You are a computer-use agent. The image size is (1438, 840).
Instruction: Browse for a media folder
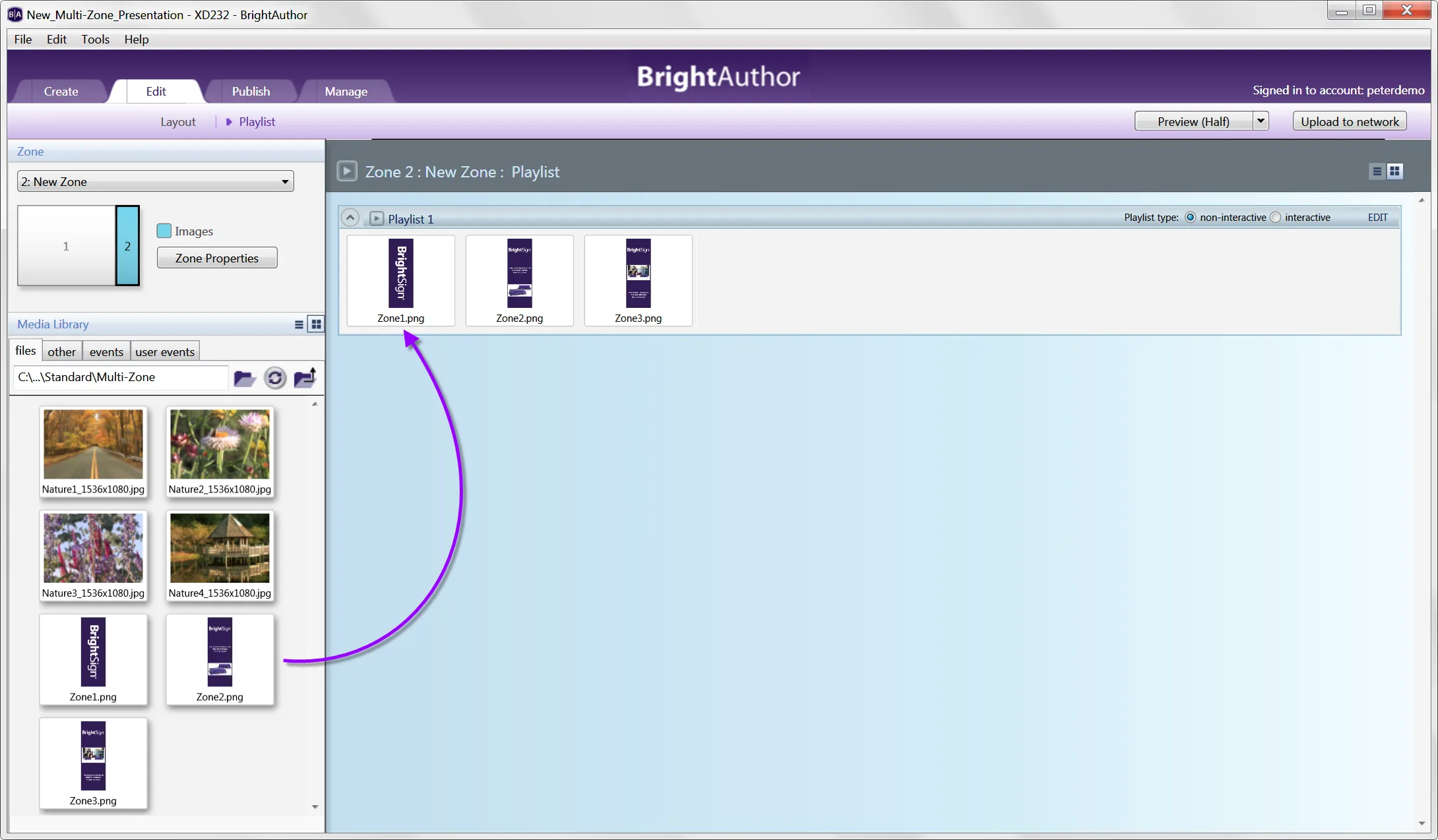245,378
